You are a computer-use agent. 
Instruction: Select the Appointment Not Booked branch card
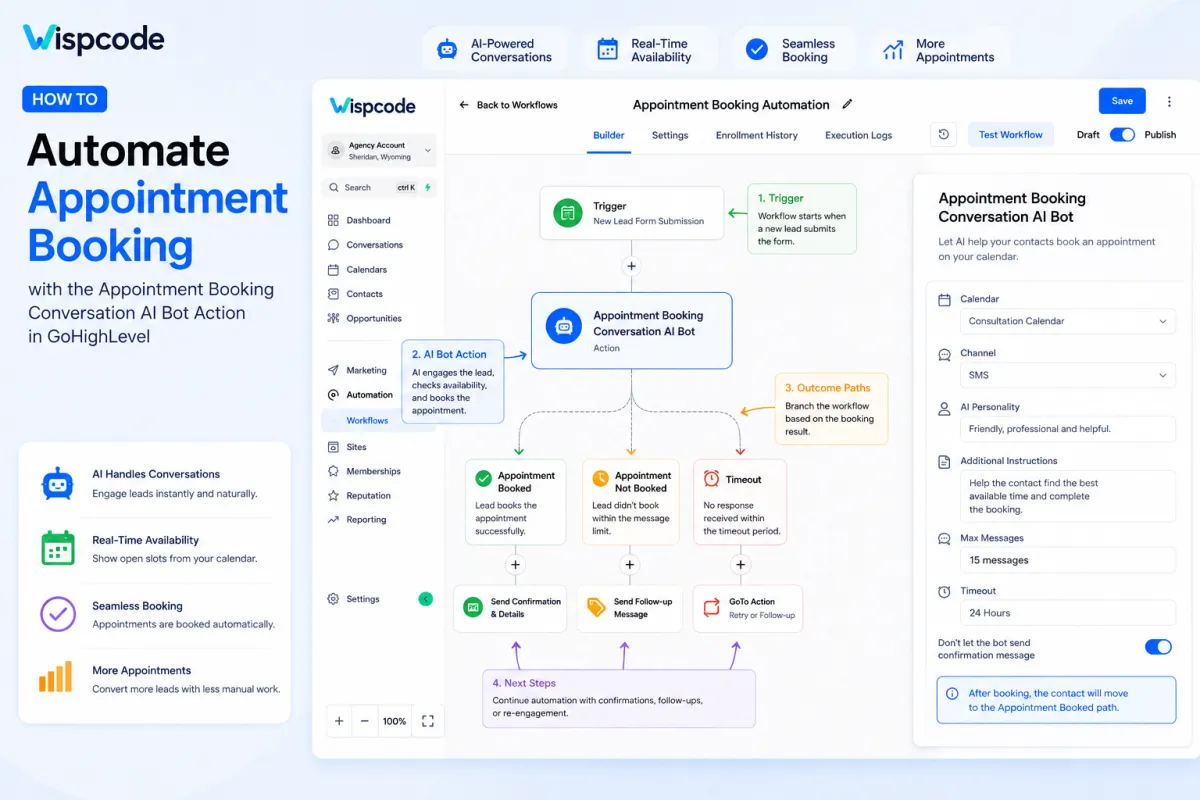[630, 502]
